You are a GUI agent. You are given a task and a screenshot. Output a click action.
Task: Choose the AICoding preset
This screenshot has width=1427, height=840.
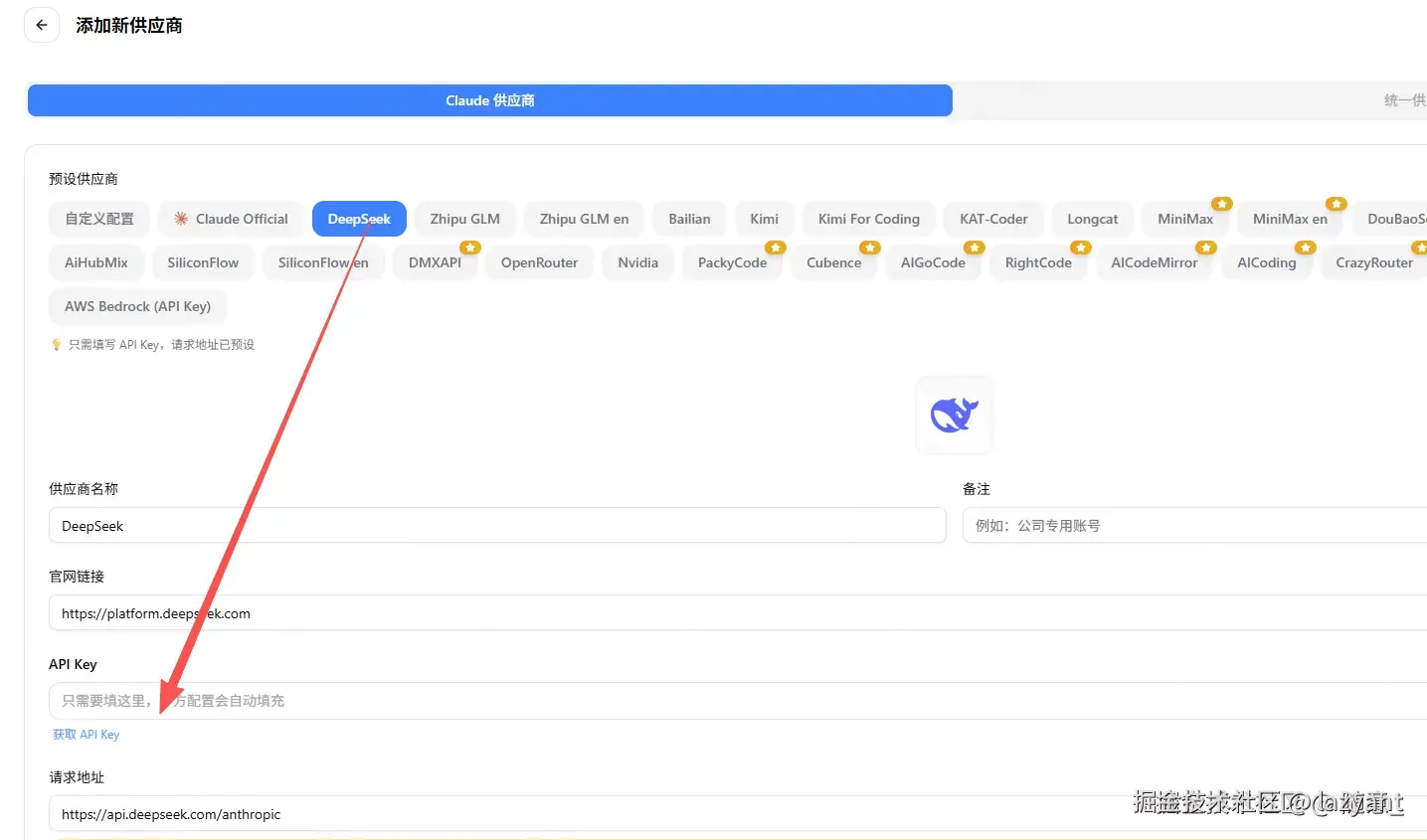(1266, 262)
